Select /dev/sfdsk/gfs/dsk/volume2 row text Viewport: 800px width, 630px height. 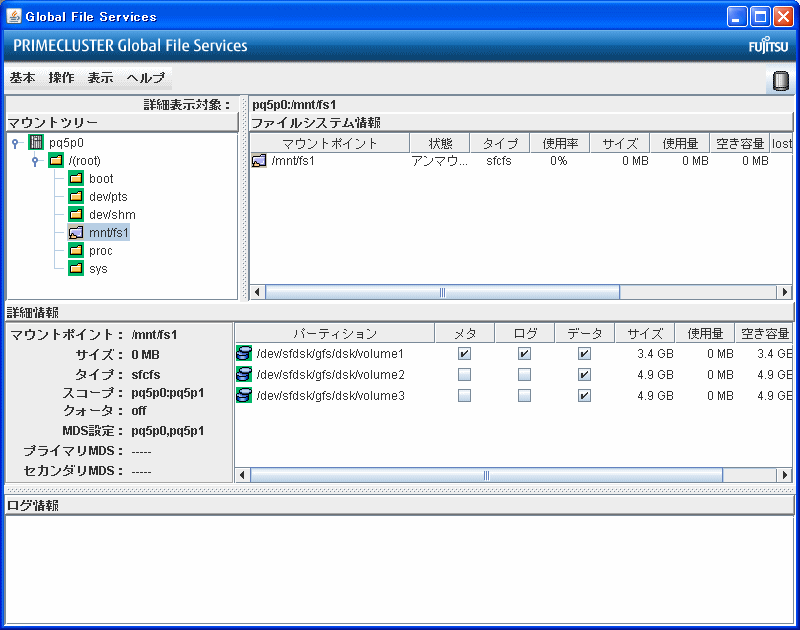coord(331,374)
